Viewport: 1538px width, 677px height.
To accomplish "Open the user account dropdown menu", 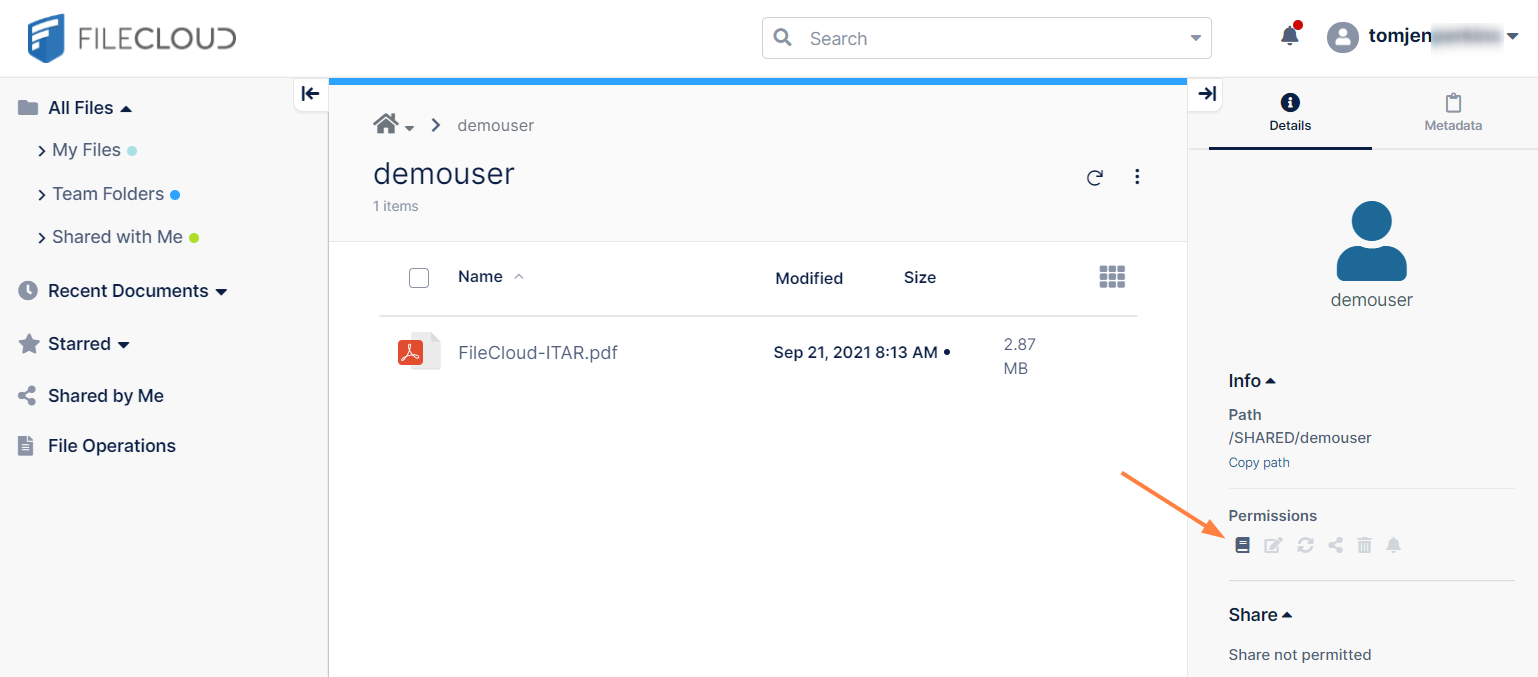I will point(1512,37).
